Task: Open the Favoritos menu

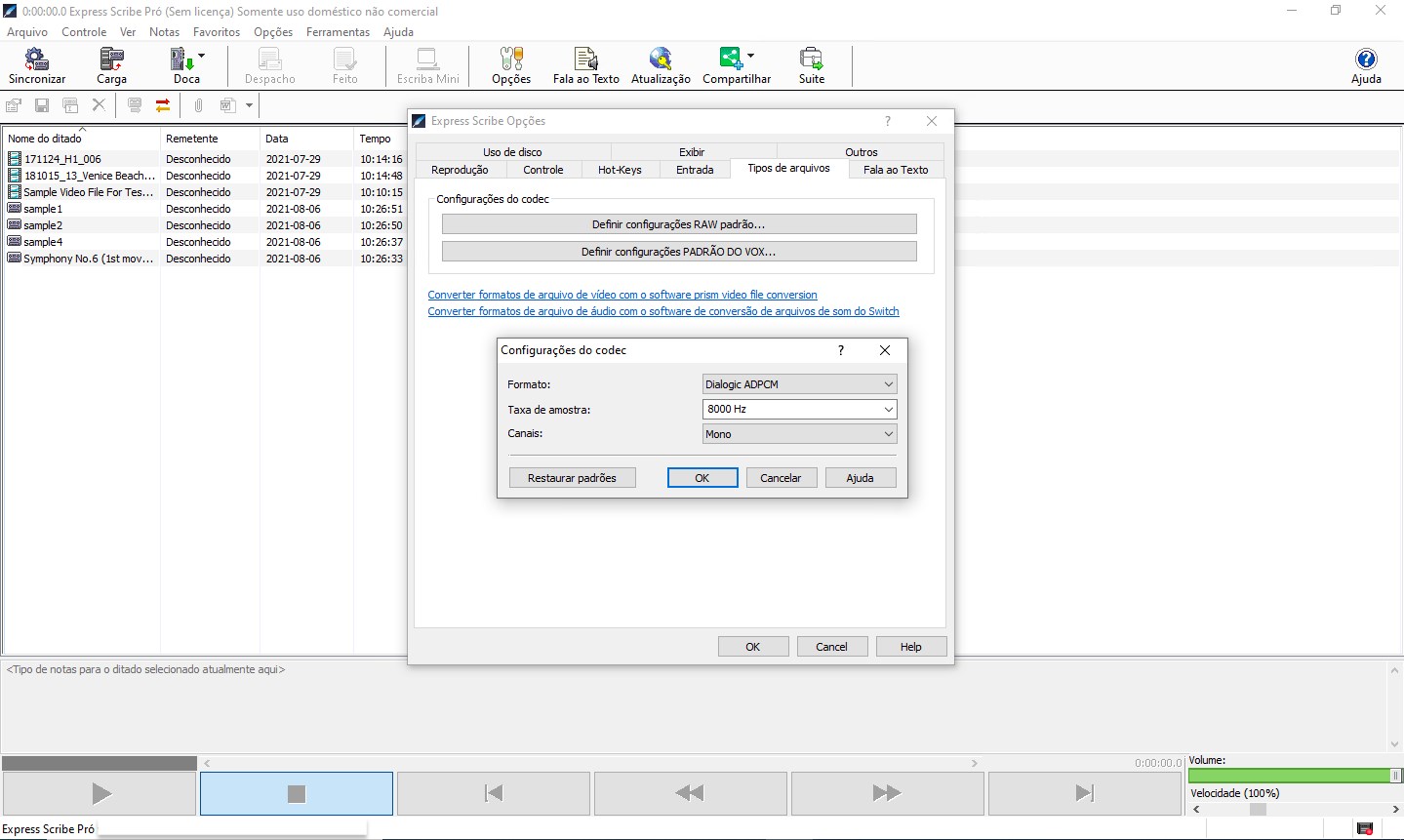Action: coord(217,32)
